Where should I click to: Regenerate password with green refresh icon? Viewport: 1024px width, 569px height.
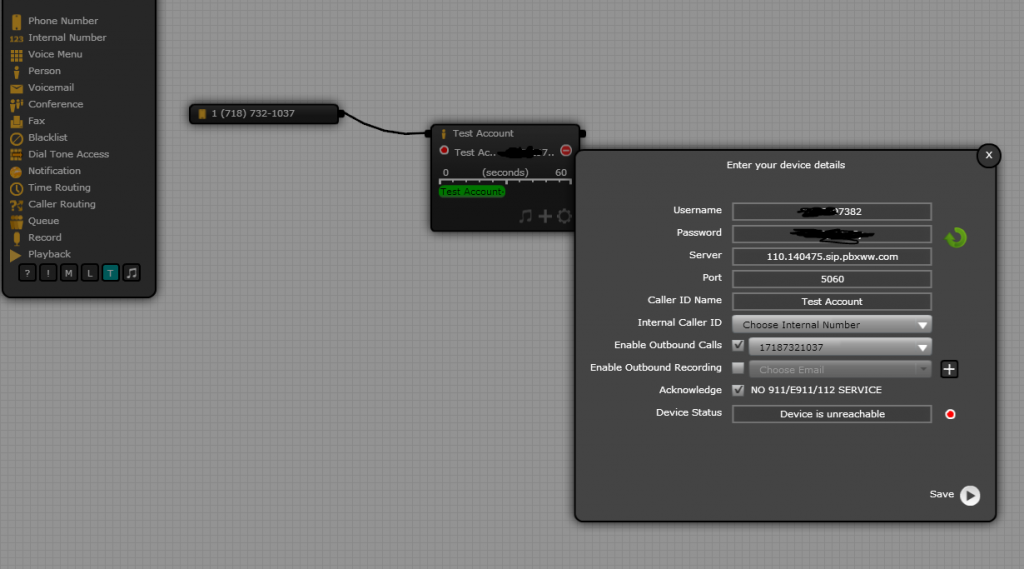click(x=955, y=238)
